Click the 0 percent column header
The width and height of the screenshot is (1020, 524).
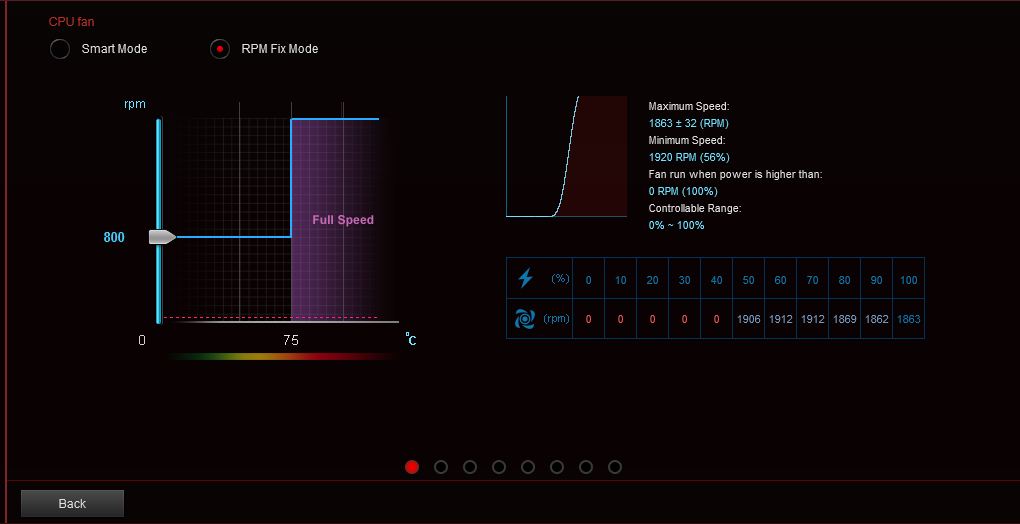[589, 280]
